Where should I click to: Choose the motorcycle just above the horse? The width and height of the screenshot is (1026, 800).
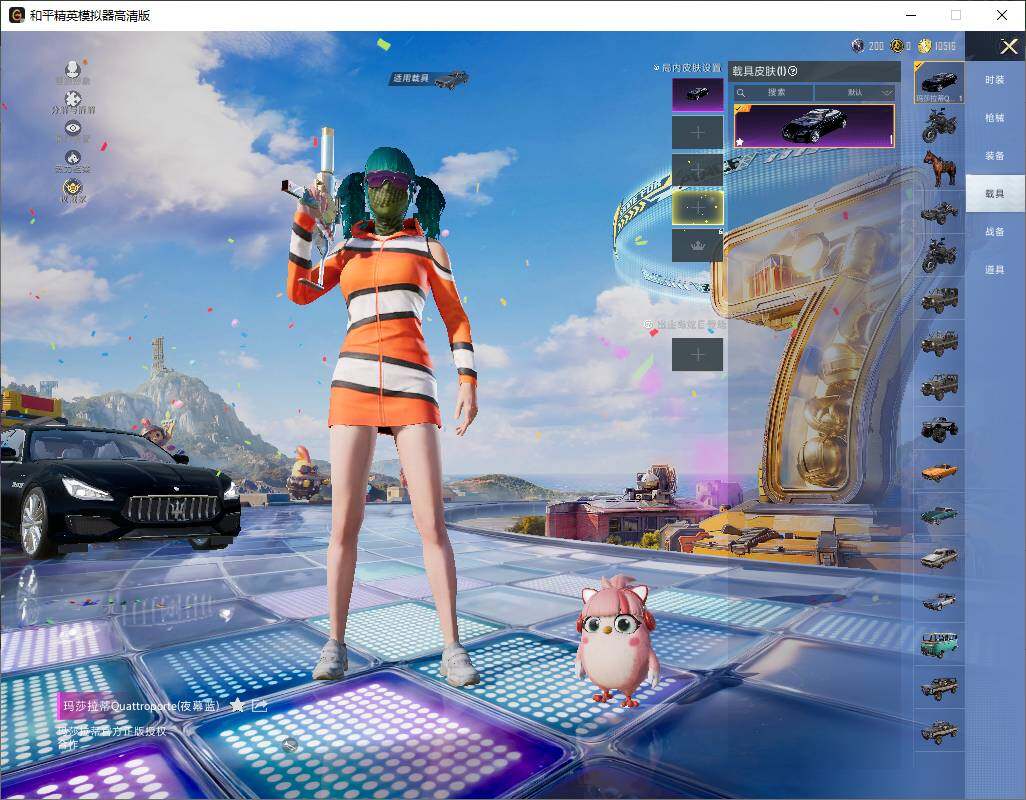(x=940, y=126)
